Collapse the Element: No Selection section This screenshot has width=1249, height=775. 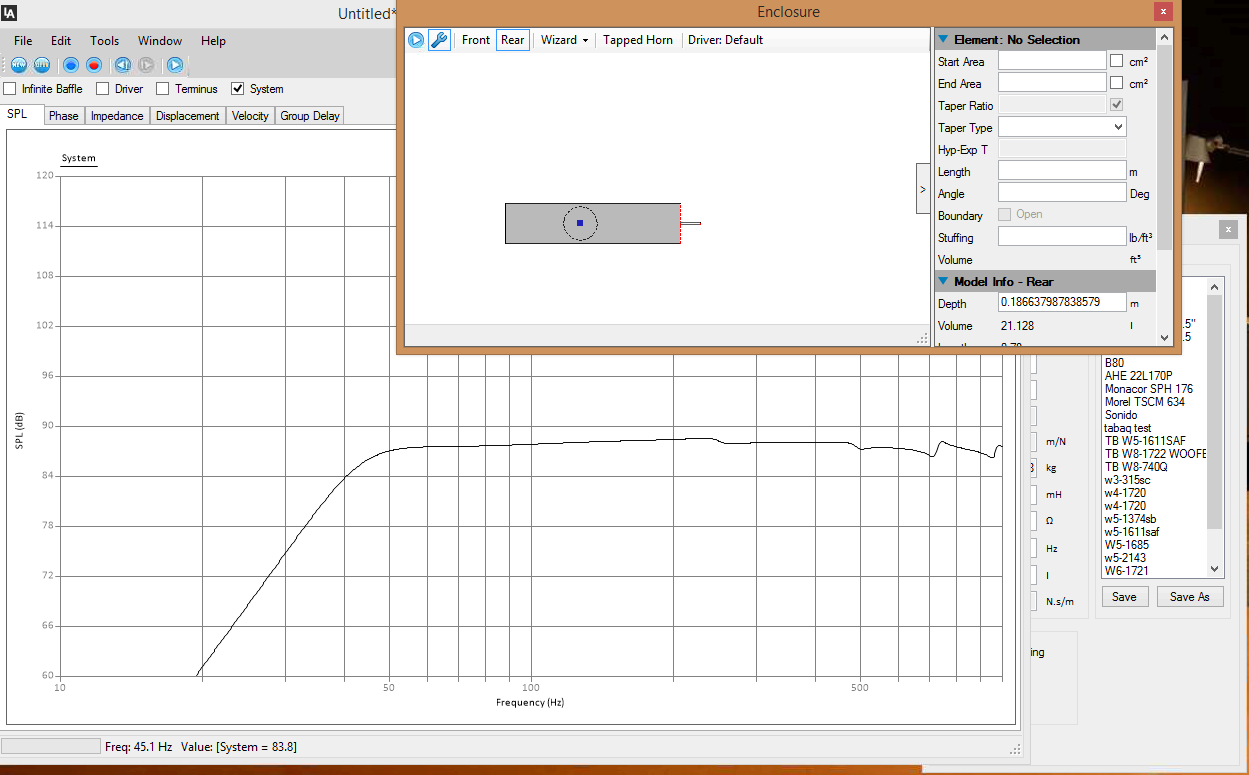(x=943, y=40)
